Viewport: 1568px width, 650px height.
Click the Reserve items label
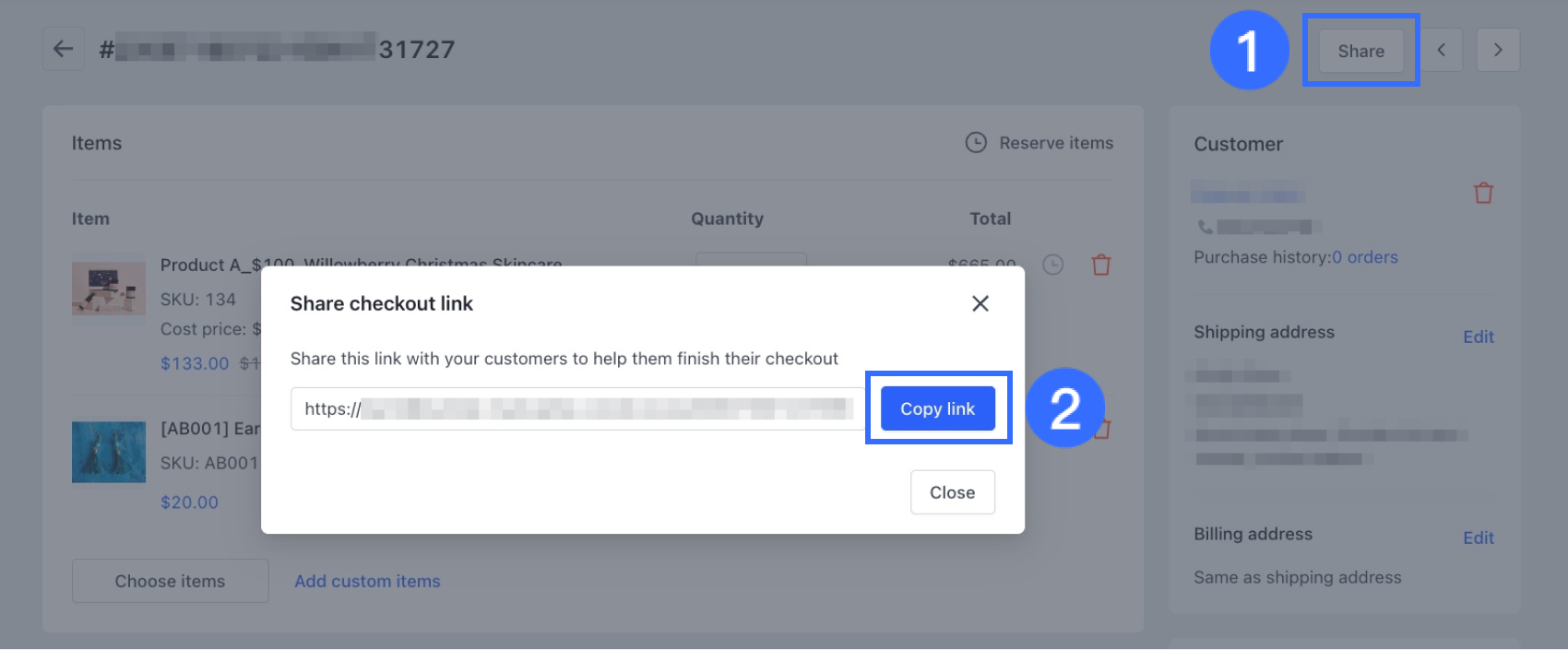(x=1056, y=143)
